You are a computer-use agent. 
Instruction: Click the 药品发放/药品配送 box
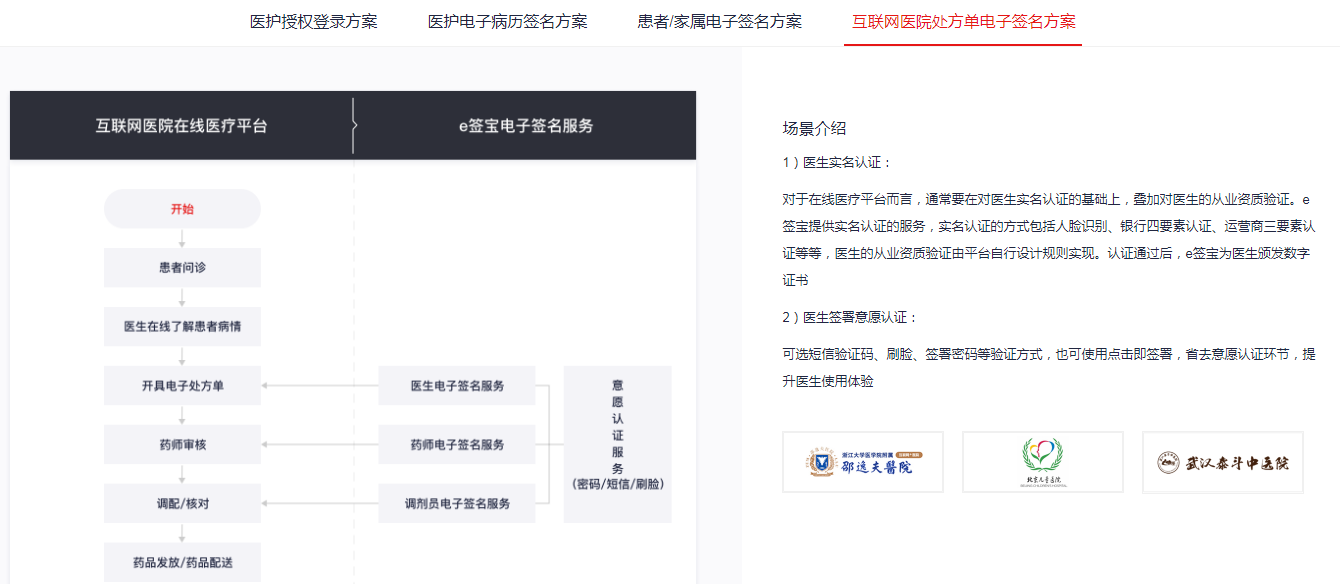pyautogui.click(x=182, y=563)
